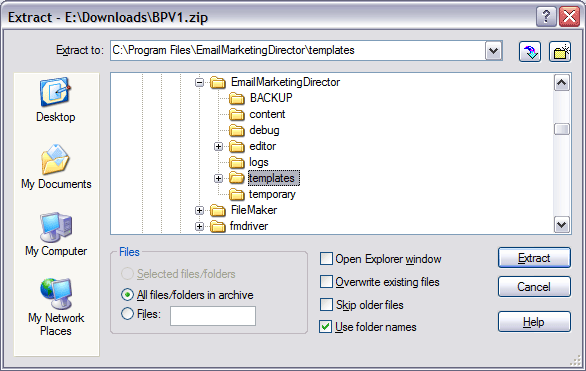Uncheck Use folder names

point(326,327)
